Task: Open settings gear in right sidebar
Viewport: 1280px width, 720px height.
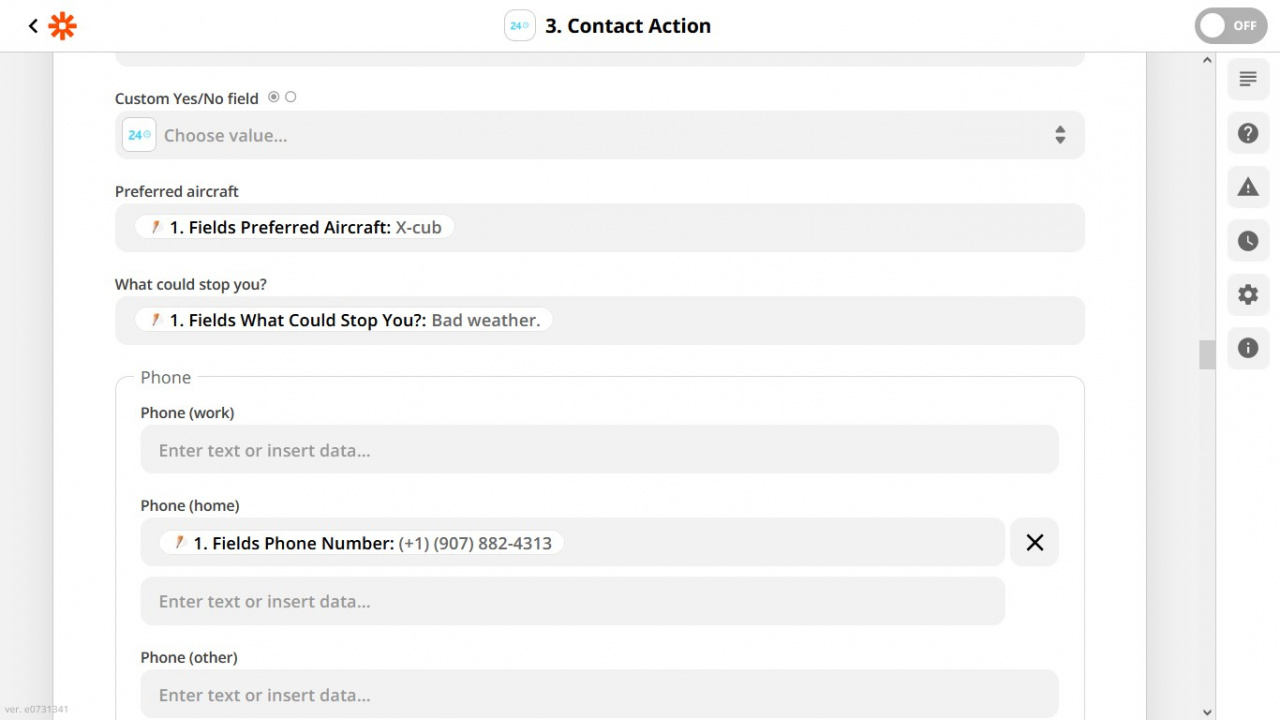Action: coord(1248,295)
